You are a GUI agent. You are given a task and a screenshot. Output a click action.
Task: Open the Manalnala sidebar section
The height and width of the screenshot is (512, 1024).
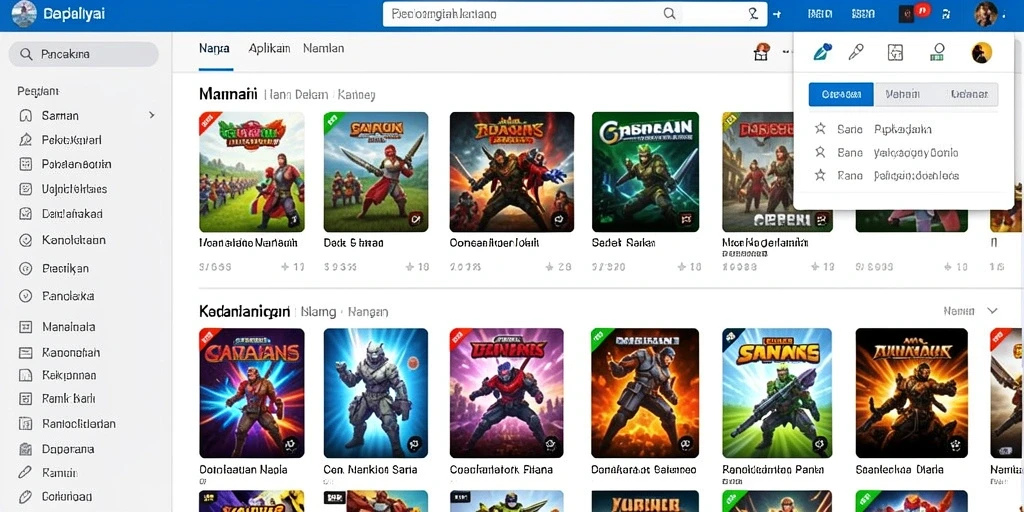click(69, 327)
